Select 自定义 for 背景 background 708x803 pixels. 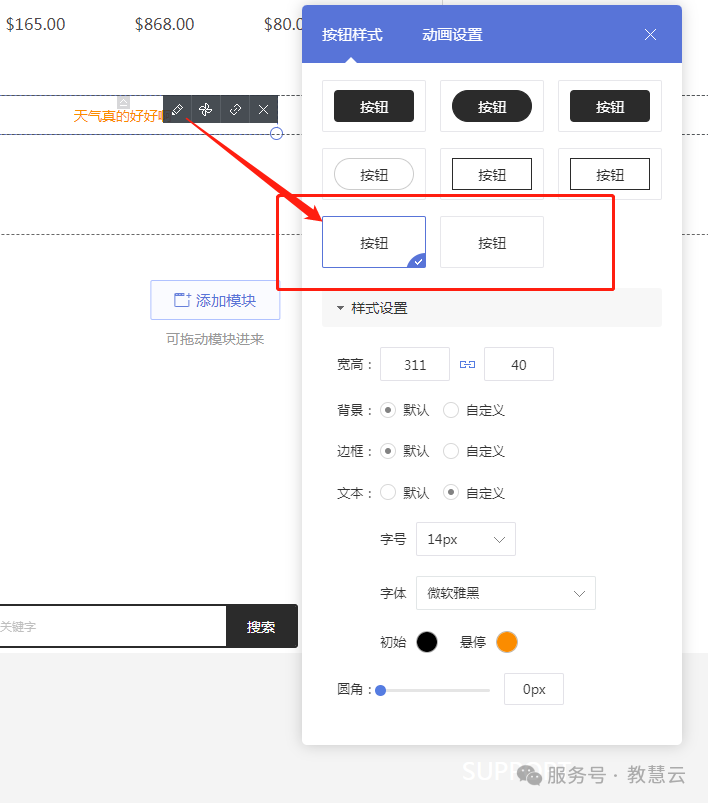tap(451, 410)
